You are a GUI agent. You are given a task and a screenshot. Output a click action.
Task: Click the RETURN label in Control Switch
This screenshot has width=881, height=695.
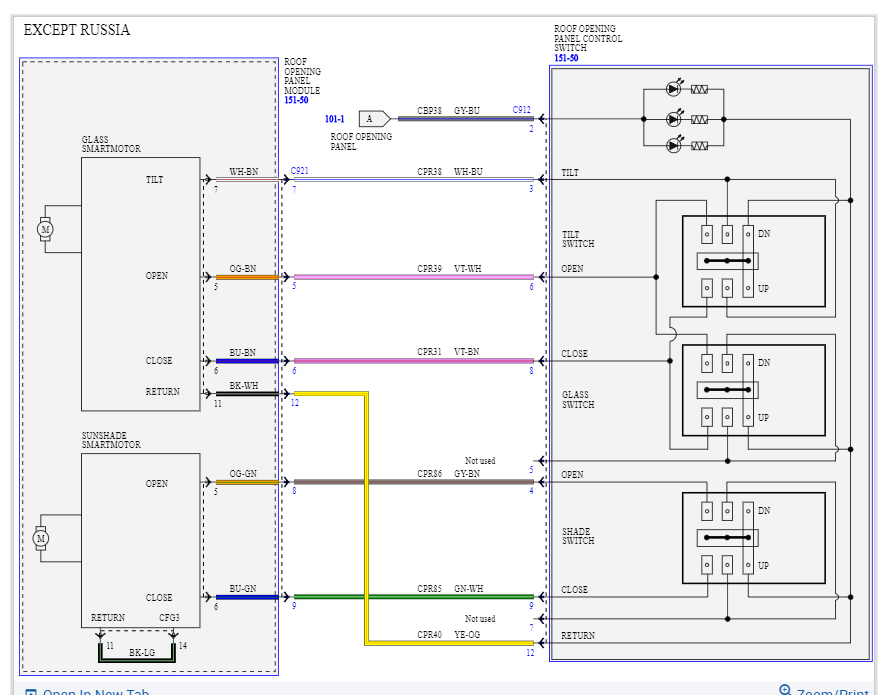pyautogui.click(x=578, y=635)
